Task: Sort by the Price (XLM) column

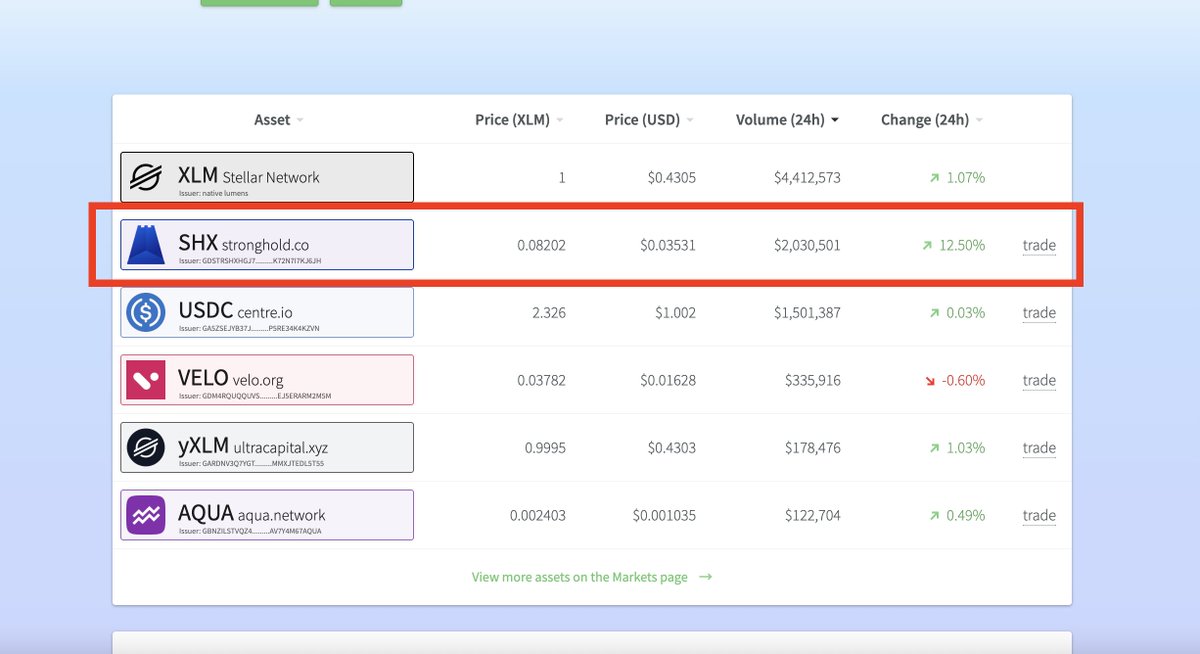Action: pos(519,120)
